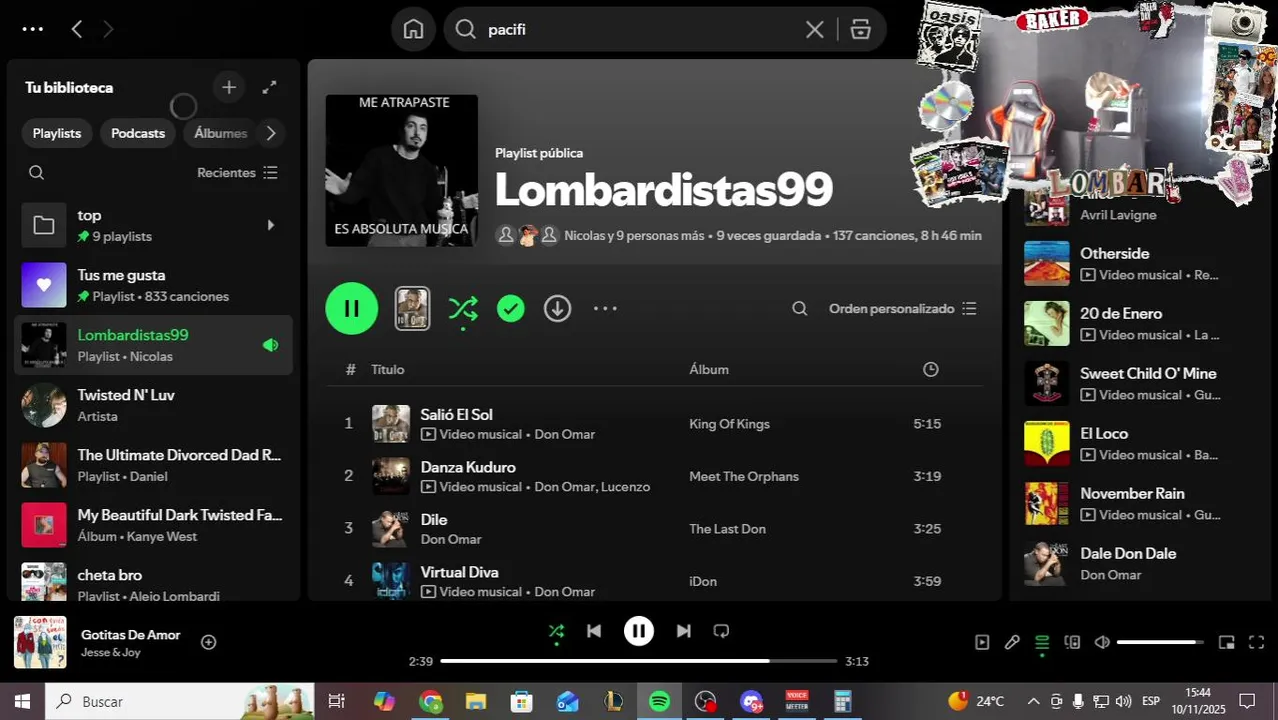Expand the library panel to full view
Viewport: 1278px width, 720px height.
[270, 87]
